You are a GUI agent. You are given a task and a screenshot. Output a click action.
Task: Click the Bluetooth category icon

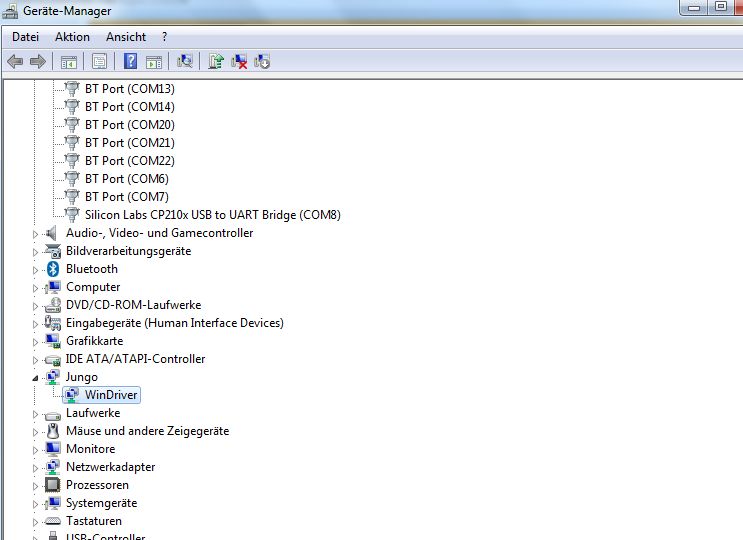[53, 269]
